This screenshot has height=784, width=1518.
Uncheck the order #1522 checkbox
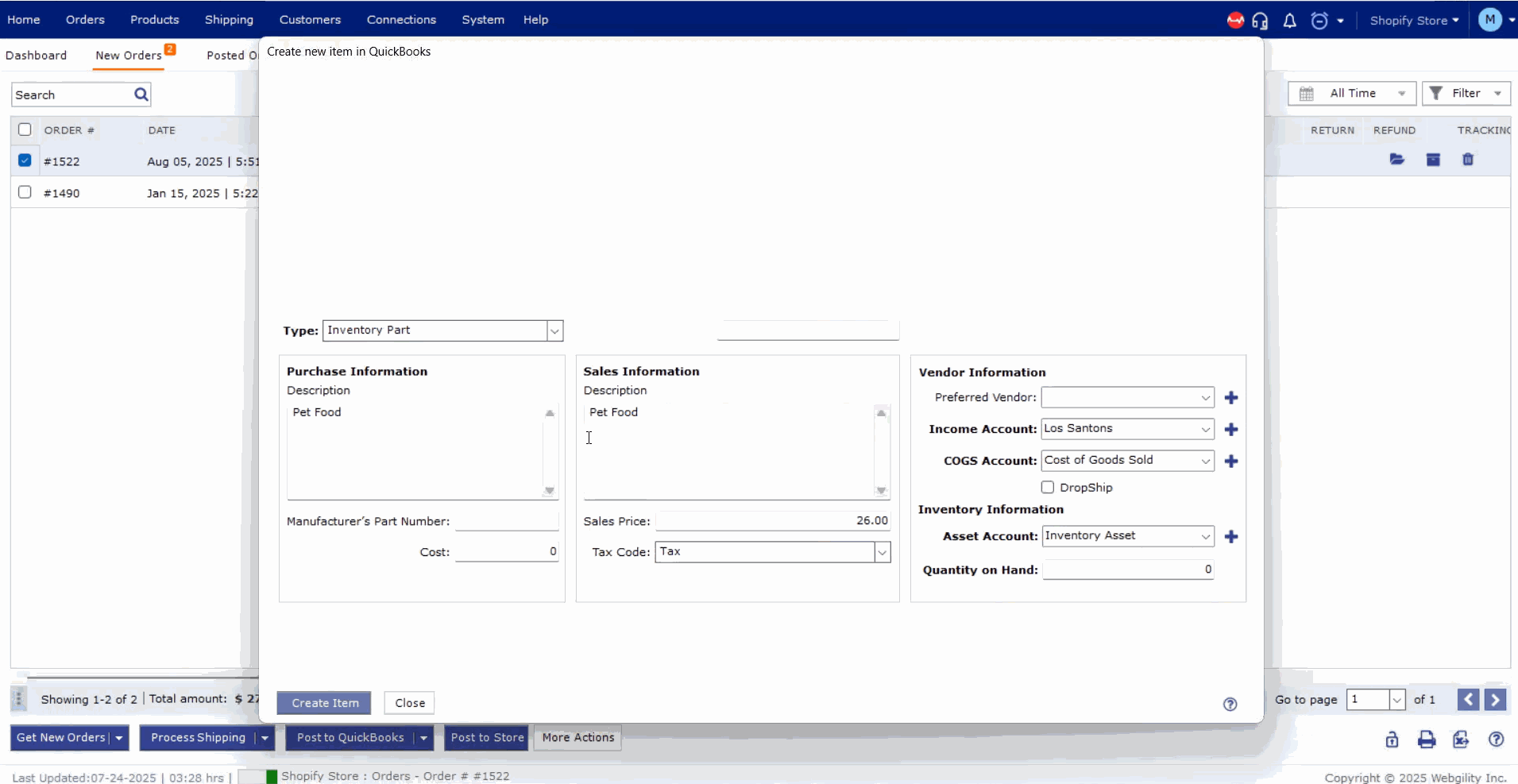(25, 160)
